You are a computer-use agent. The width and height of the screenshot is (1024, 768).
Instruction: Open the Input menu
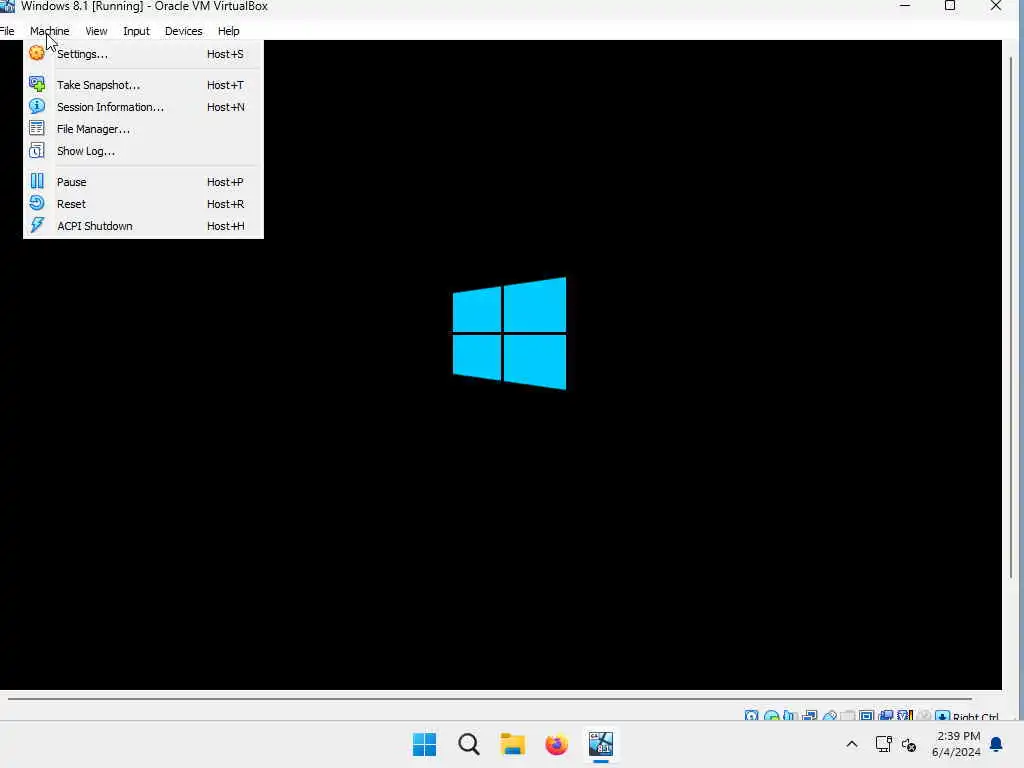point(136,31)
